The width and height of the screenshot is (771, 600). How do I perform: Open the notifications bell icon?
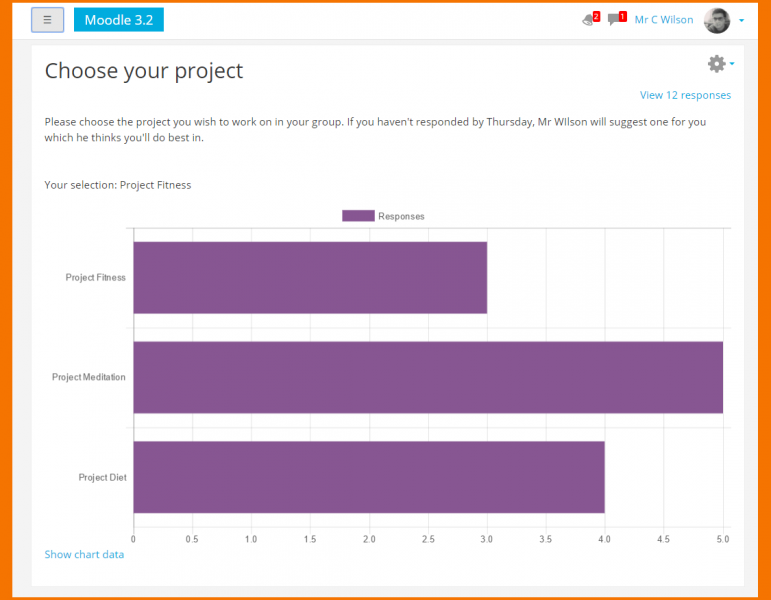pyautogui.click(x=587, y=21)
